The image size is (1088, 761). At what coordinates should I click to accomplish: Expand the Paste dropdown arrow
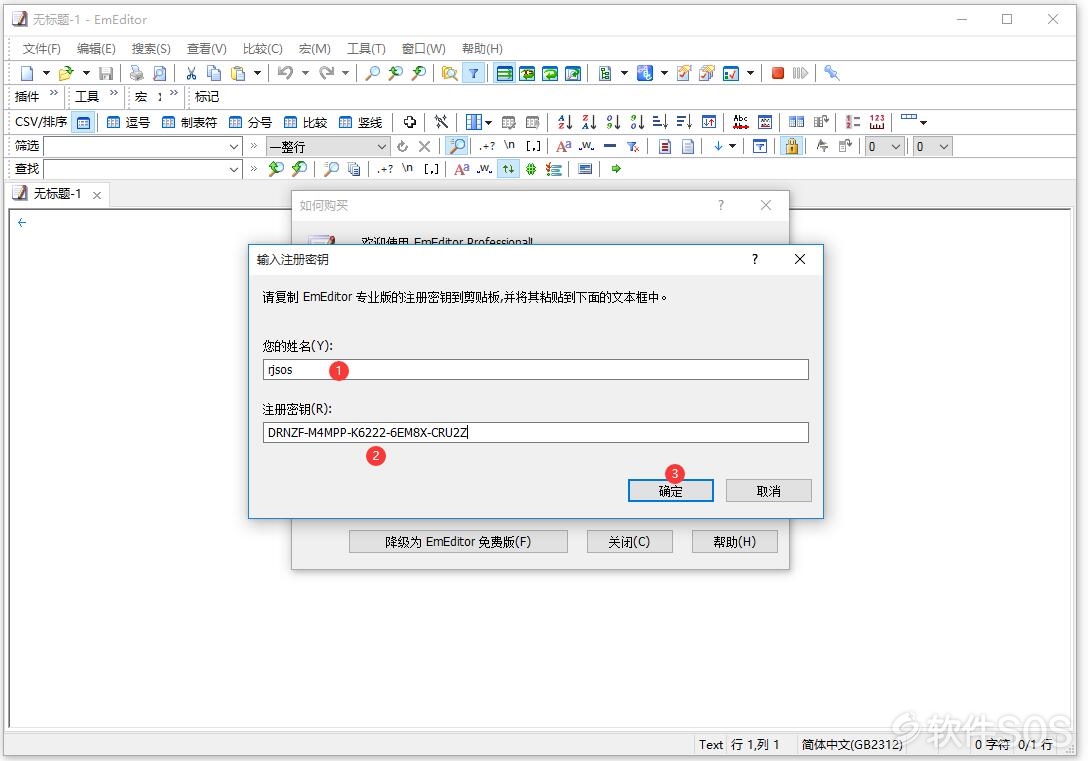click(257, 73)
